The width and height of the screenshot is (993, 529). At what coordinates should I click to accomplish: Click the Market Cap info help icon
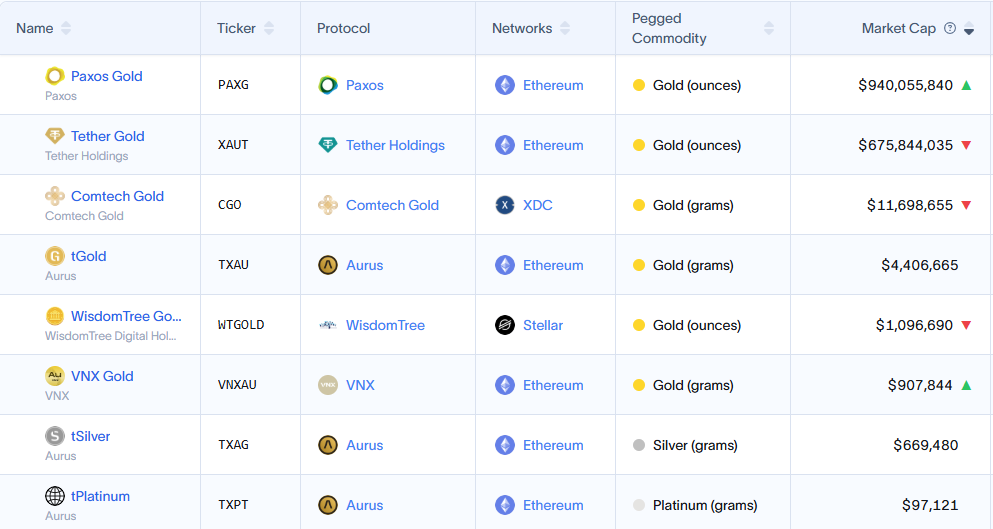point(950,29)
